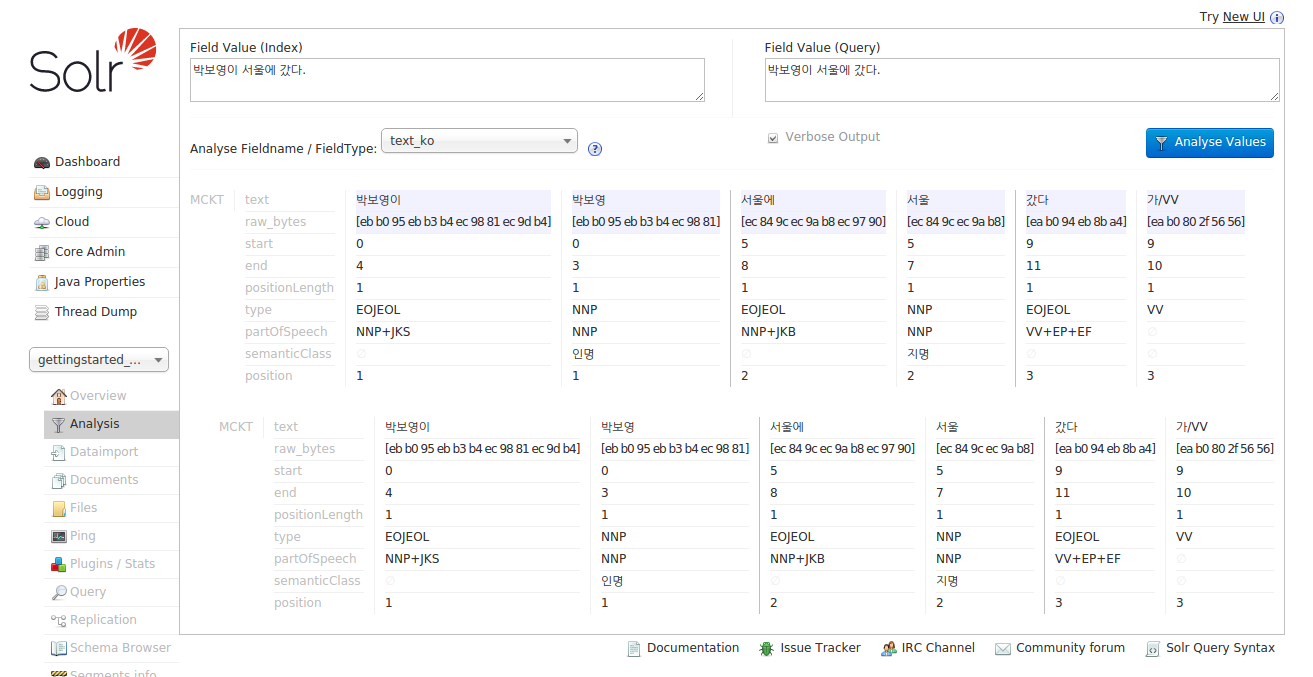Click the Logging icon in sidebar

click(42, 192)
